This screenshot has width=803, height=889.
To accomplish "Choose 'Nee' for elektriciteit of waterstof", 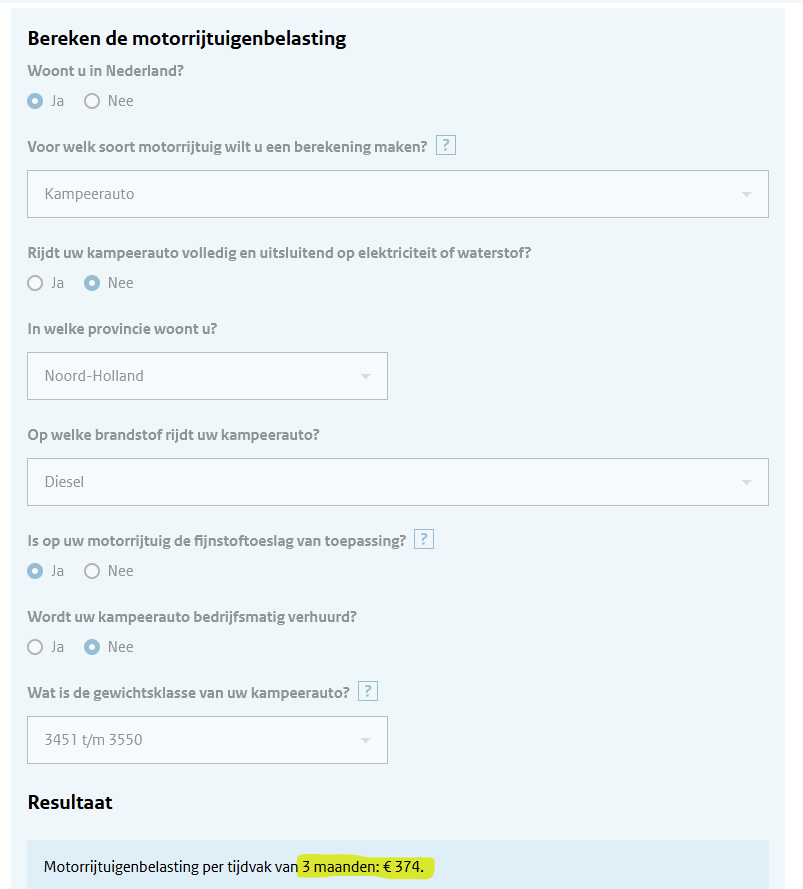I will 93,283.
